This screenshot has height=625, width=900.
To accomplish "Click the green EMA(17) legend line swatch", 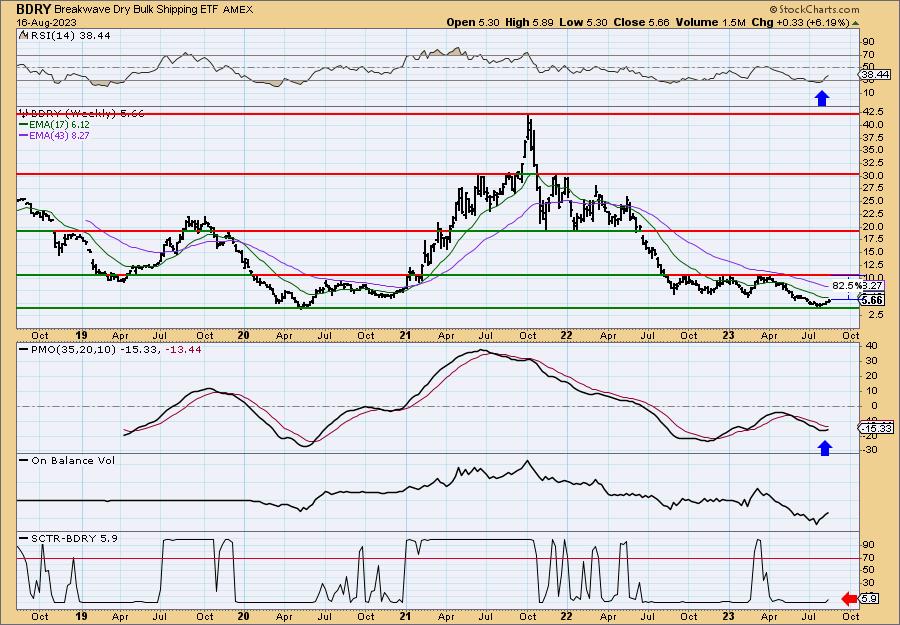I will click(x=23, y=125).
